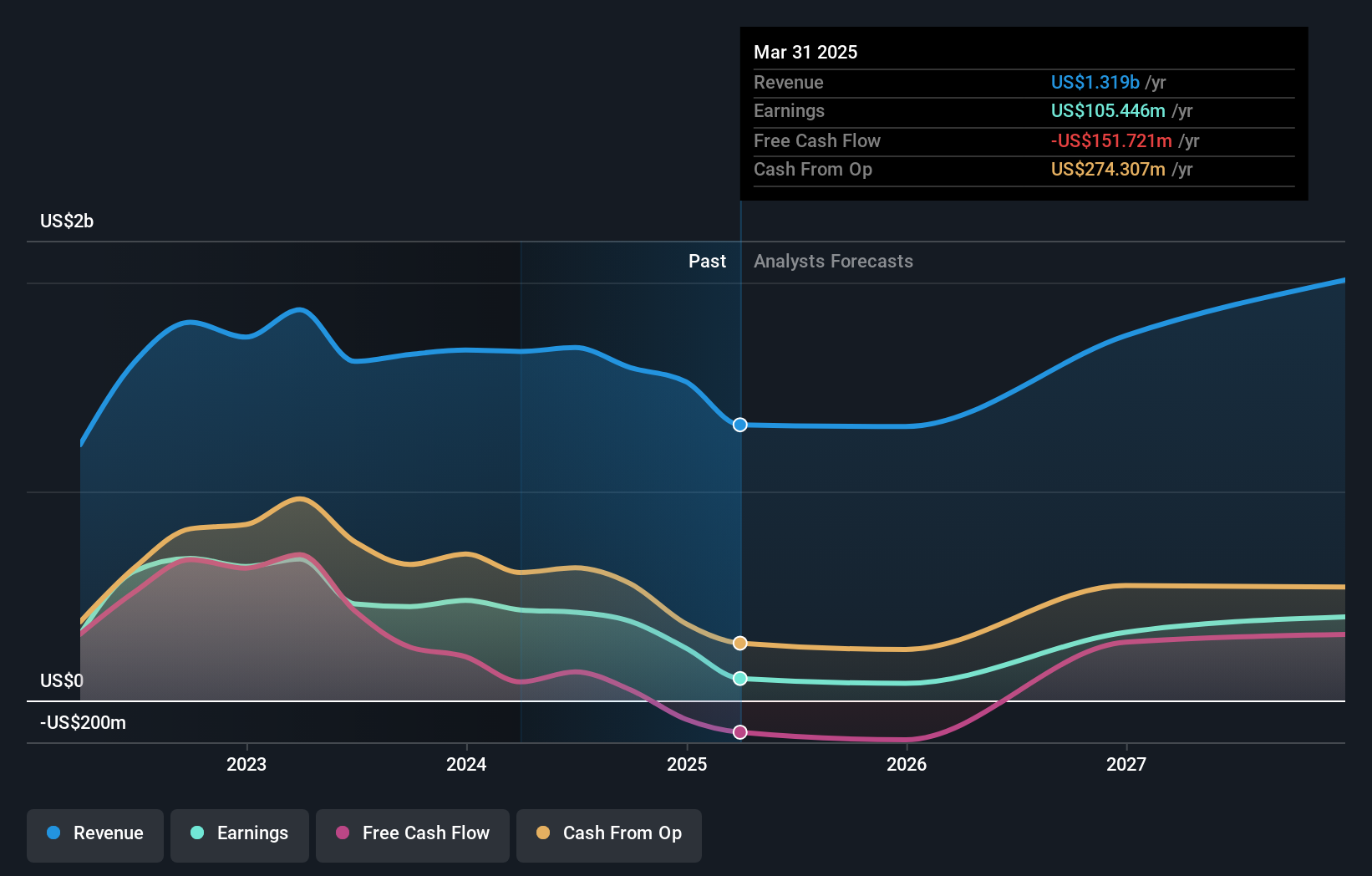Click the Free Cash Flow label in tooltip
Screen dimensions: 1372x876
[817, 140]
